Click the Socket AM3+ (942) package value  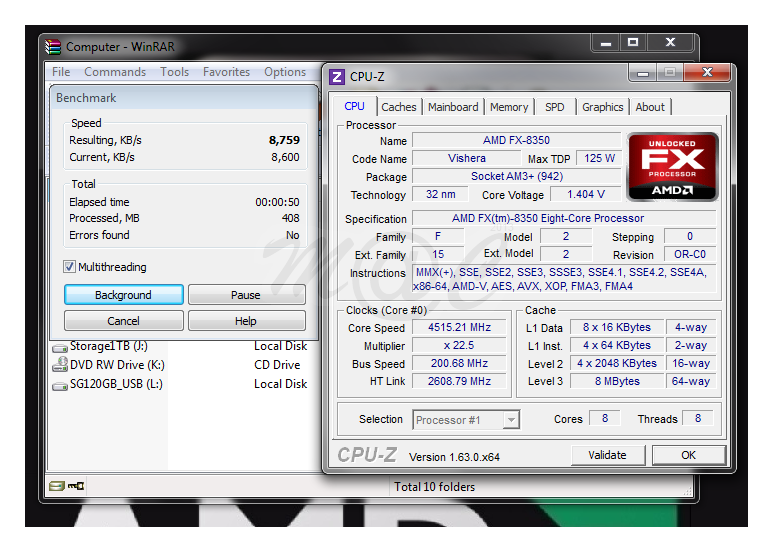[516, 176]
